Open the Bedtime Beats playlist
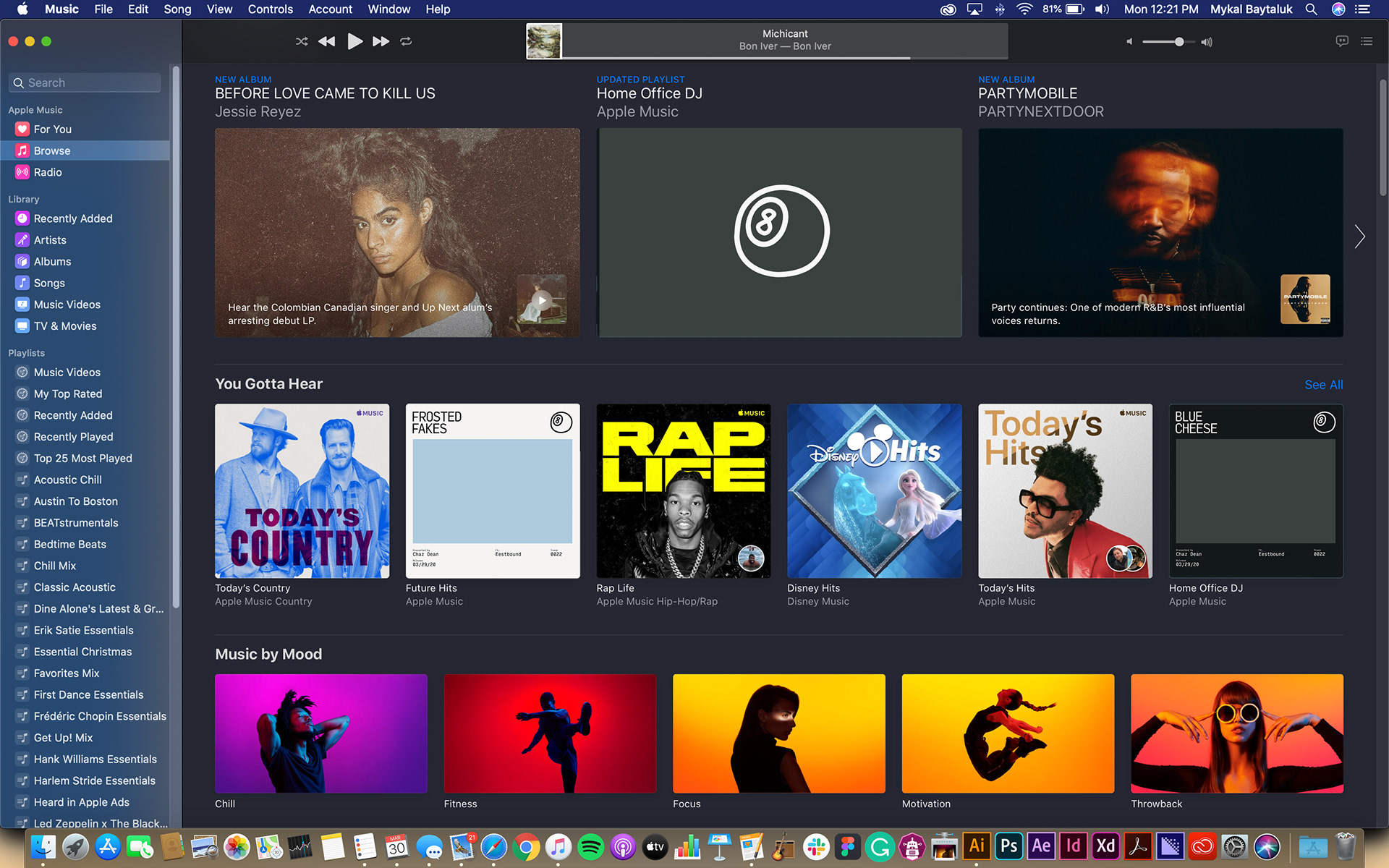The width and height of the screenshot is (1389, 868). click(x=85, y=544)
